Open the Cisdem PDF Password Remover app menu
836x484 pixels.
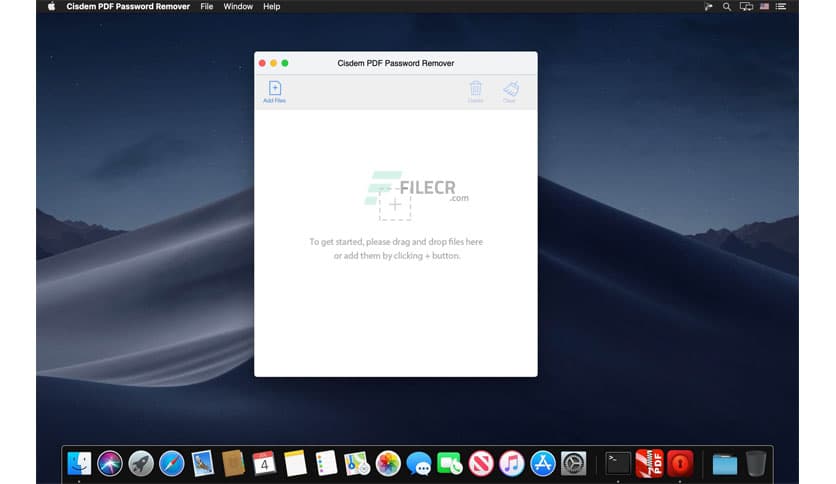coord(128,6)
